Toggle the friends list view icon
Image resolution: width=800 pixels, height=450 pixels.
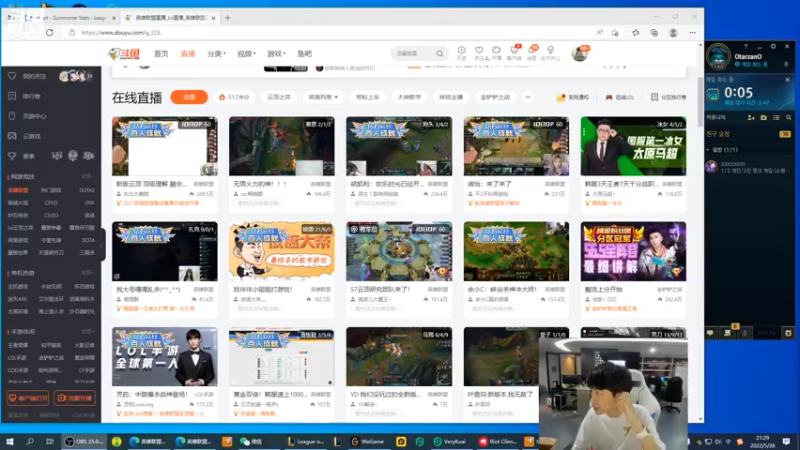tap(776, 117)
